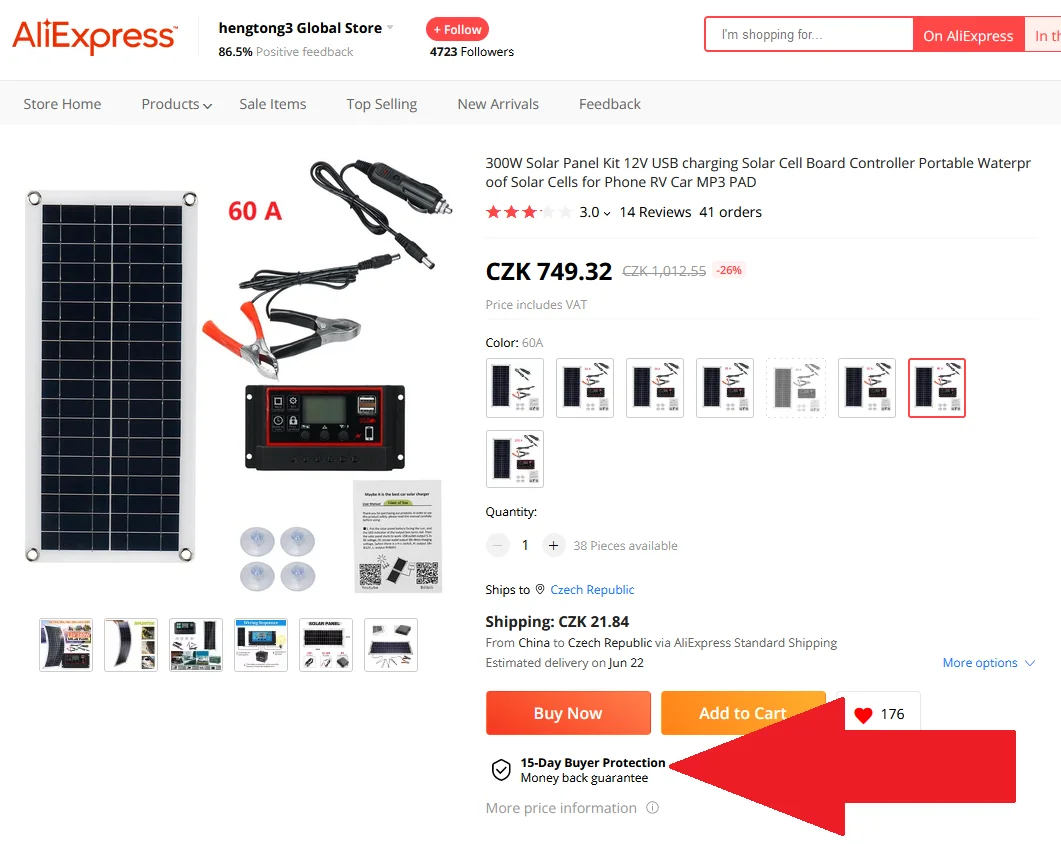Open the Products dropdown menu

pyautogui.click(x=177, y=104)
